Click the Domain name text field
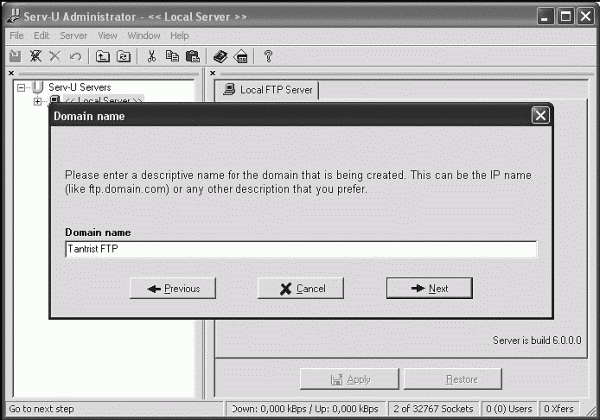The width and height of the screenshot is (600, 420). coord(301,249)
